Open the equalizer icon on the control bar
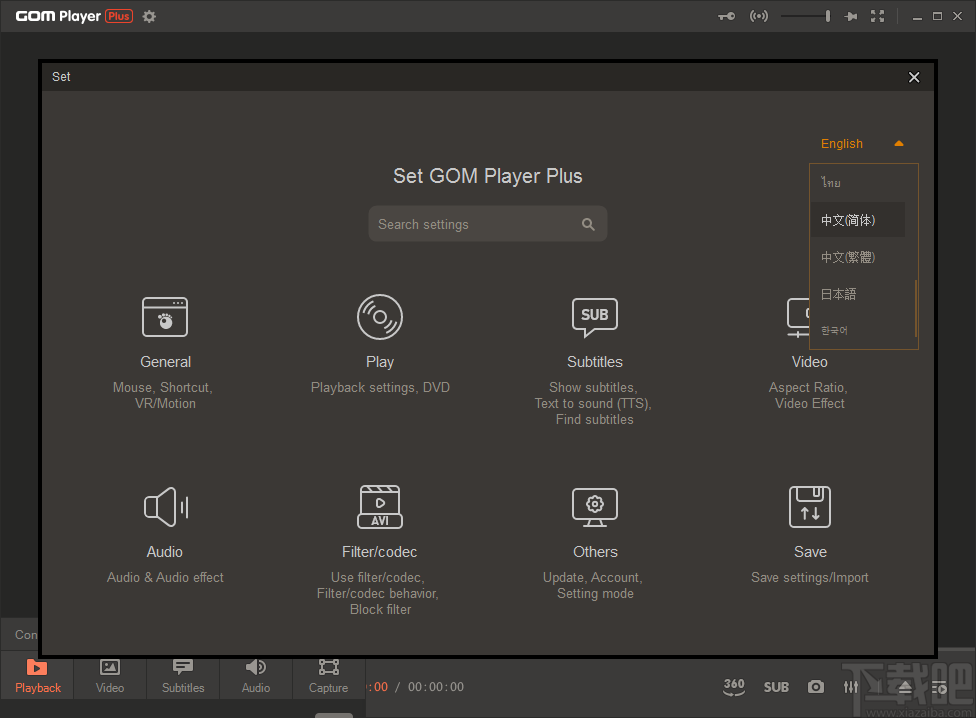 tap(851, 687)
